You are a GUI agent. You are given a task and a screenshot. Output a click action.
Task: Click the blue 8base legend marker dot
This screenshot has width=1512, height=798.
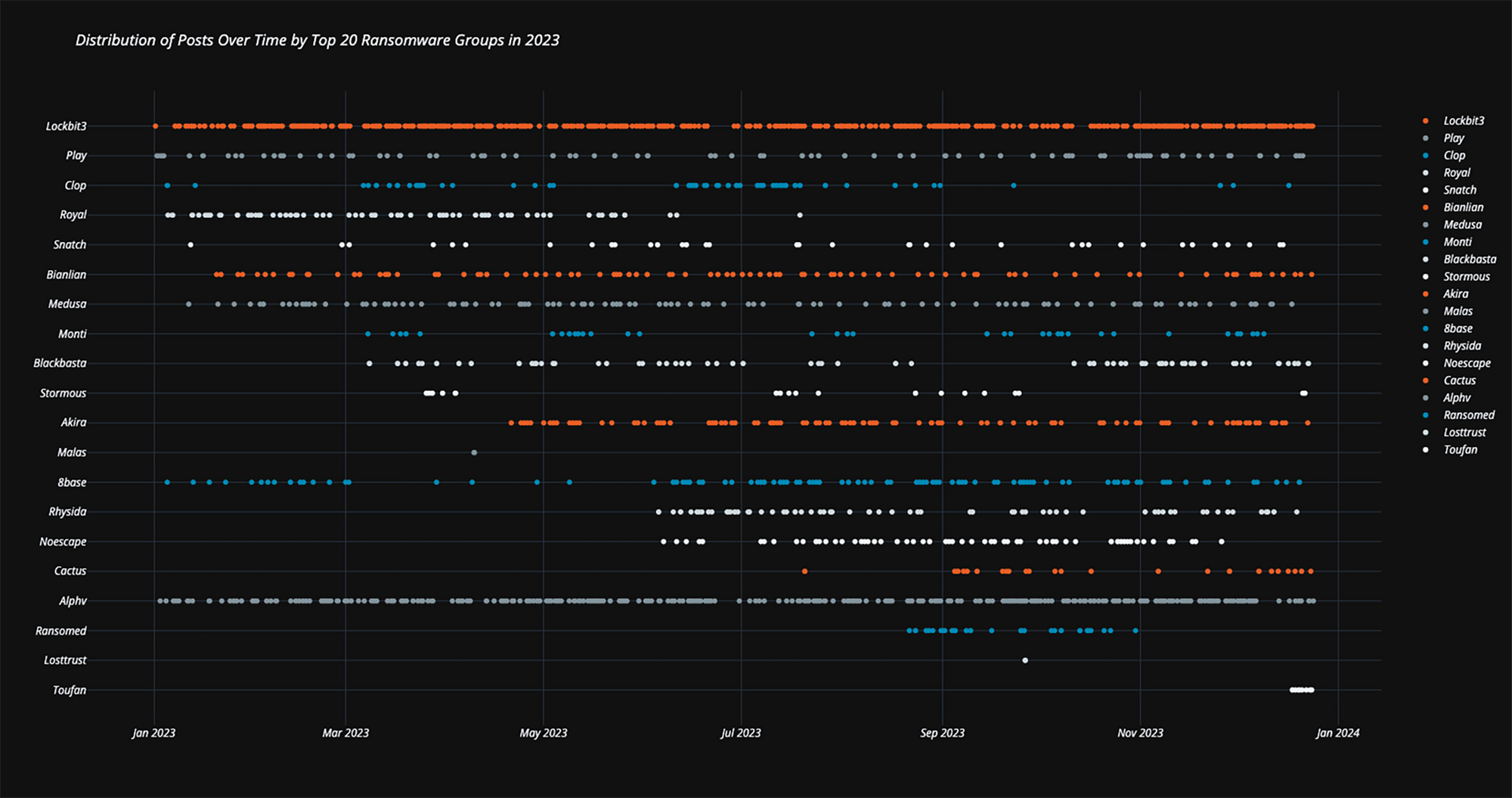pyautogui.click(x=1426, y=329)
